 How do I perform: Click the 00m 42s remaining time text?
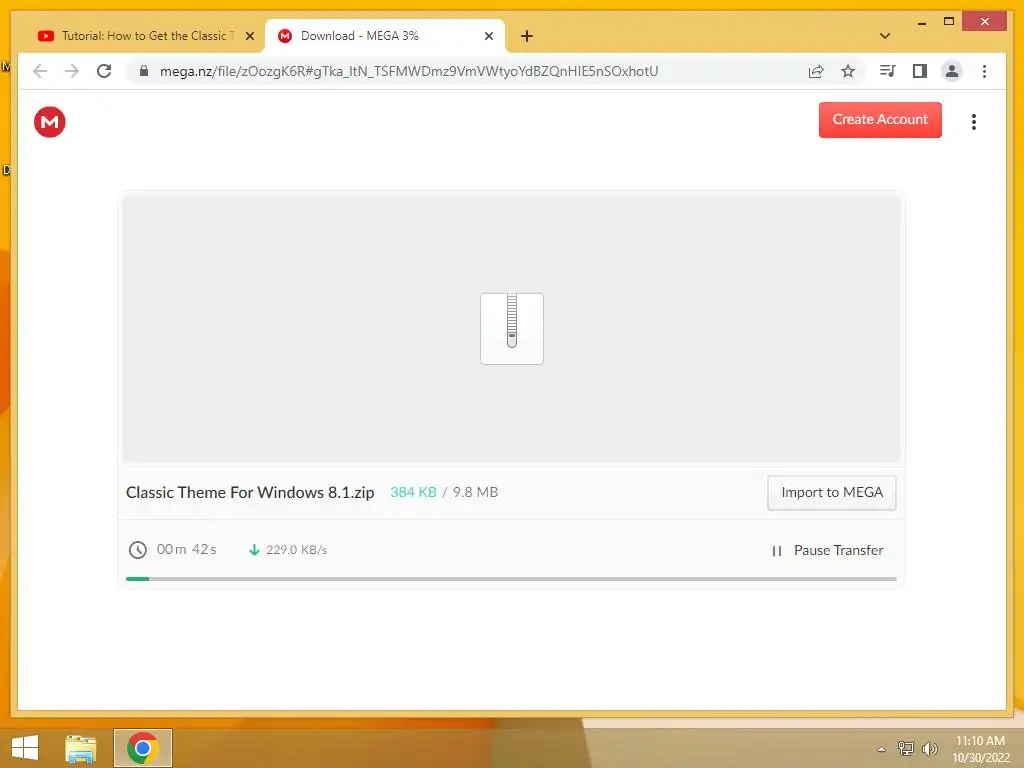pyautogui.click(x=186, y=549)
